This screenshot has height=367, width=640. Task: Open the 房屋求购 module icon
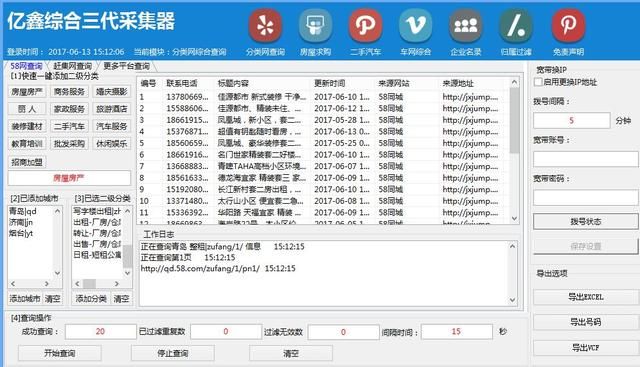315,26
